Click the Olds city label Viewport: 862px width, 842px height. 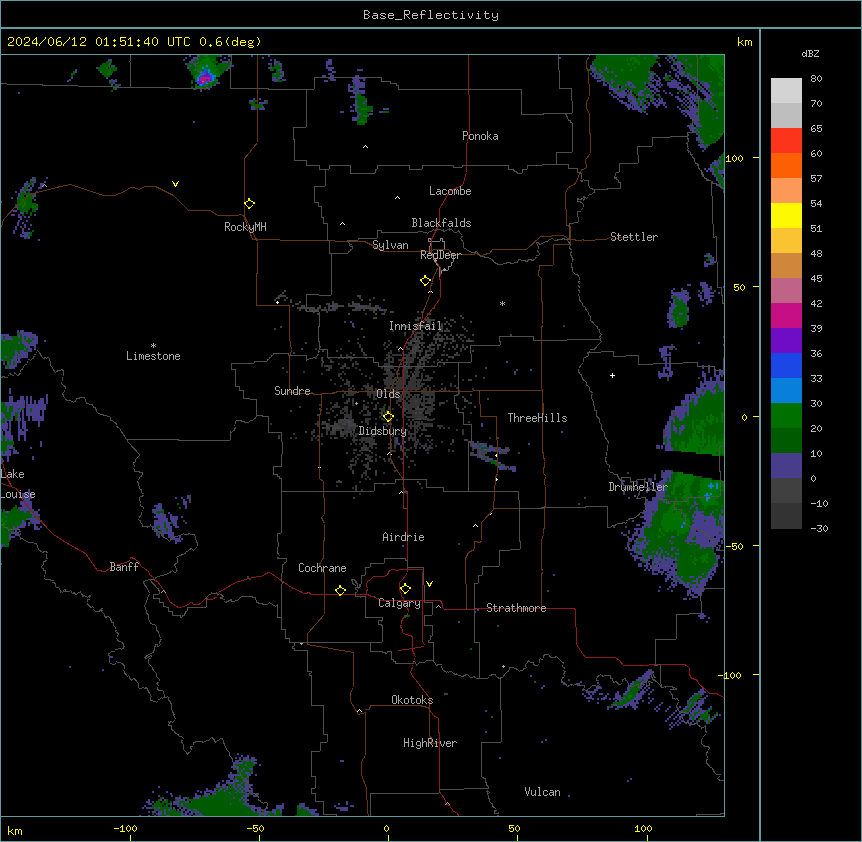(x=388, y=394)
